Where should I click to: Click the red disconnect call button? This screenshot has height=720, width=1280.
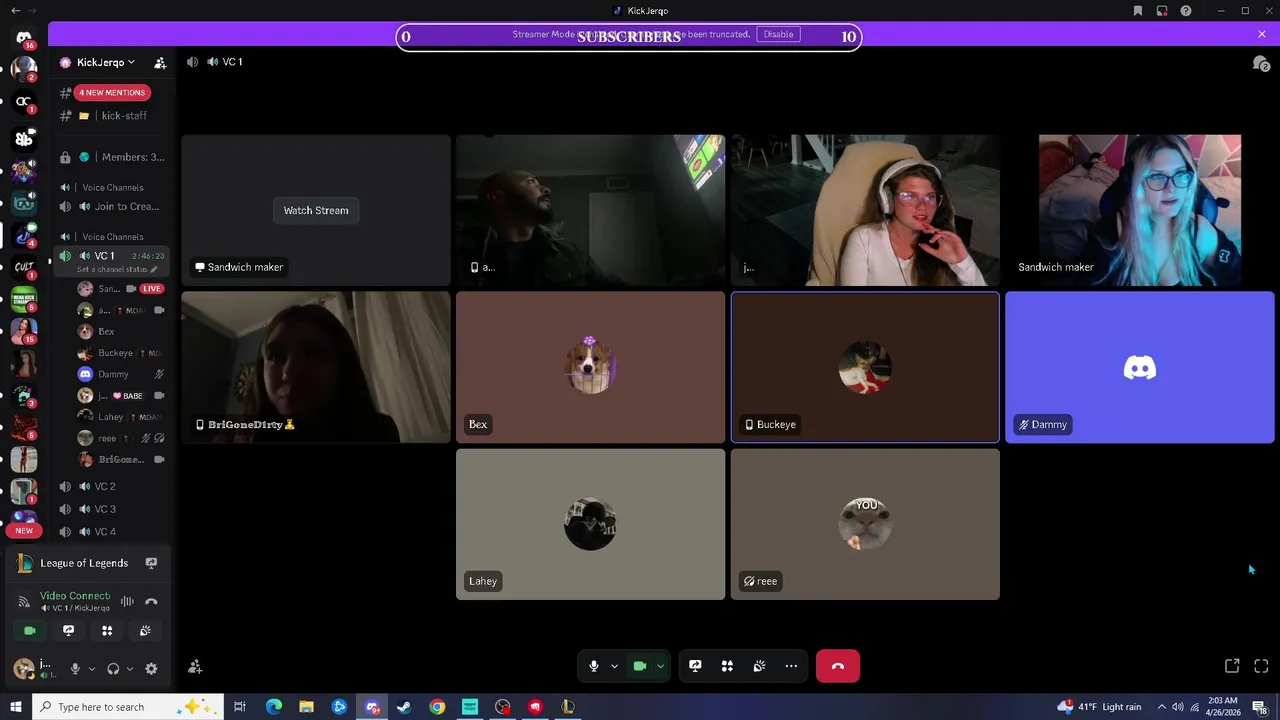tap(838, 666)
